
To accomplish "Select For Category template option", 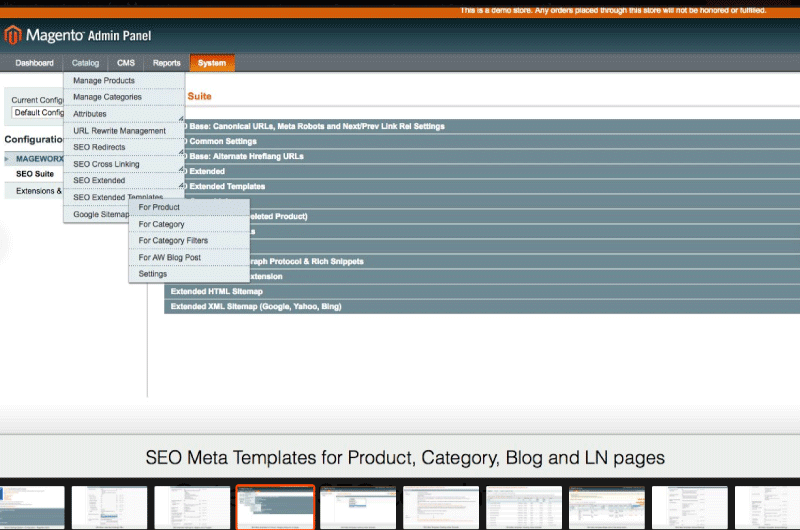I will click(x=189, y=224).
